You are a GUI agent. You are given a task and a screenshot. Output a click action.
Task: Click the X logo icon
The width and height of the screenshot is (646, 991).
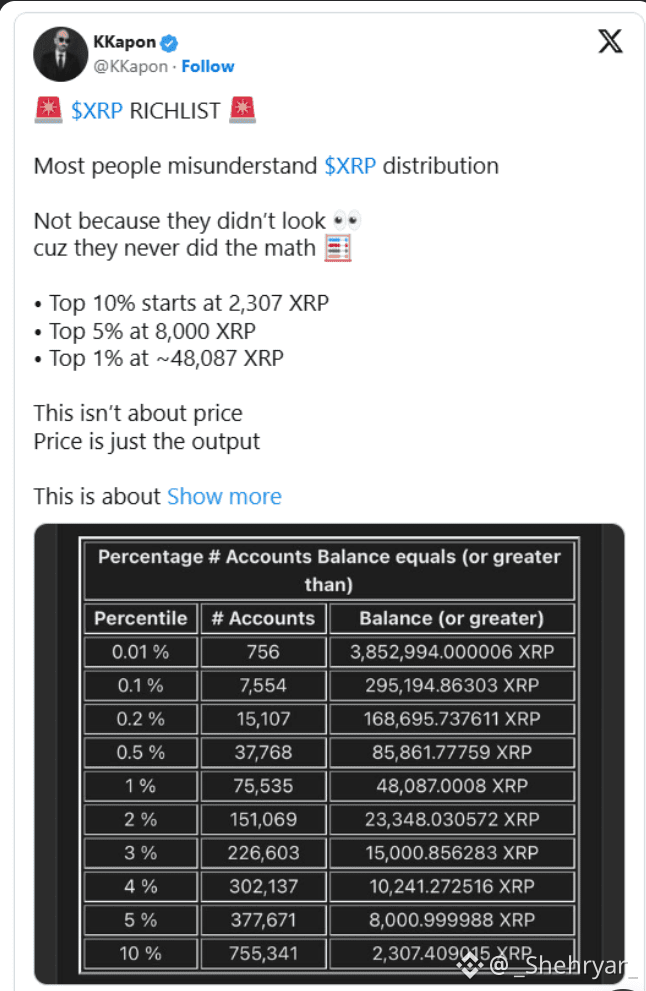click(x=609, y=42)
